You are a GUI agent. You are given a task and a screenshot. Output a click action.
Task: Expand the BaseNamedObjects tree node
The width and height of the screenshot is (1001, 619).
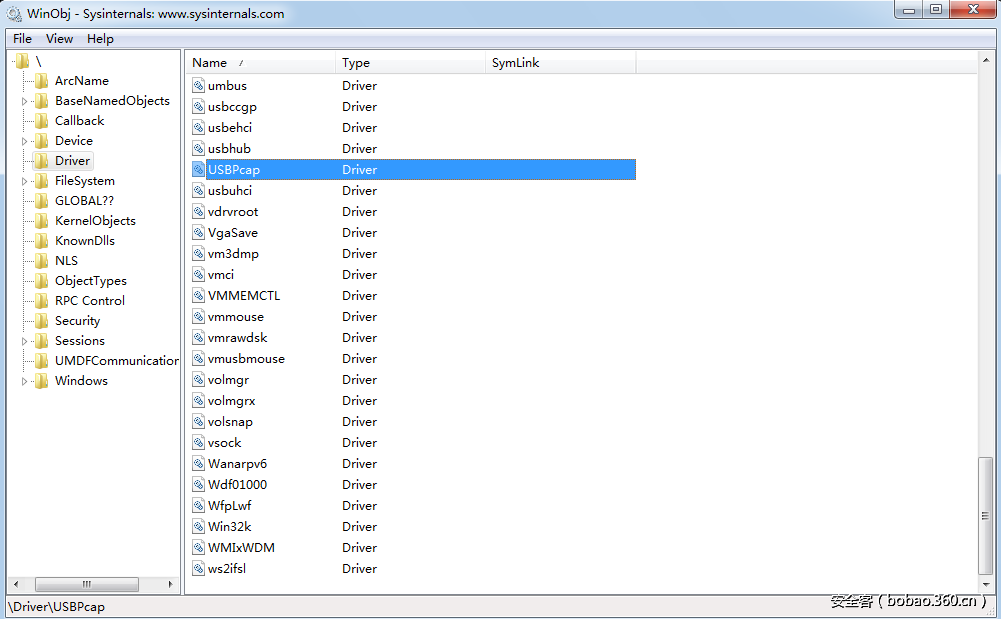click(25, 101)
